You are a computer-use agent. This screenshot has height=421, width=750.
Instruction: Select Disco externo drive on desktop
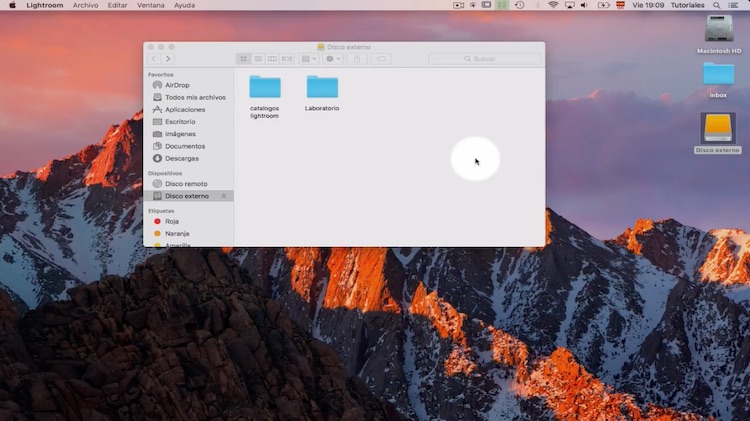click(x=718, y=133)
